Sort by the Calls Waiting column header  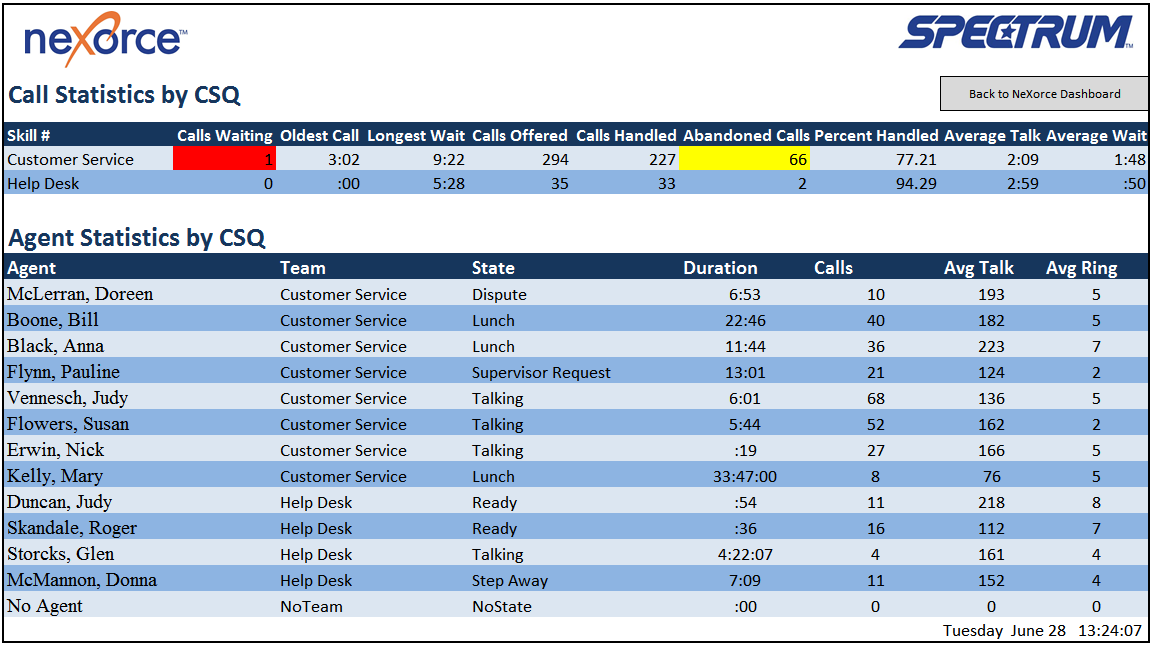(224, 135)
